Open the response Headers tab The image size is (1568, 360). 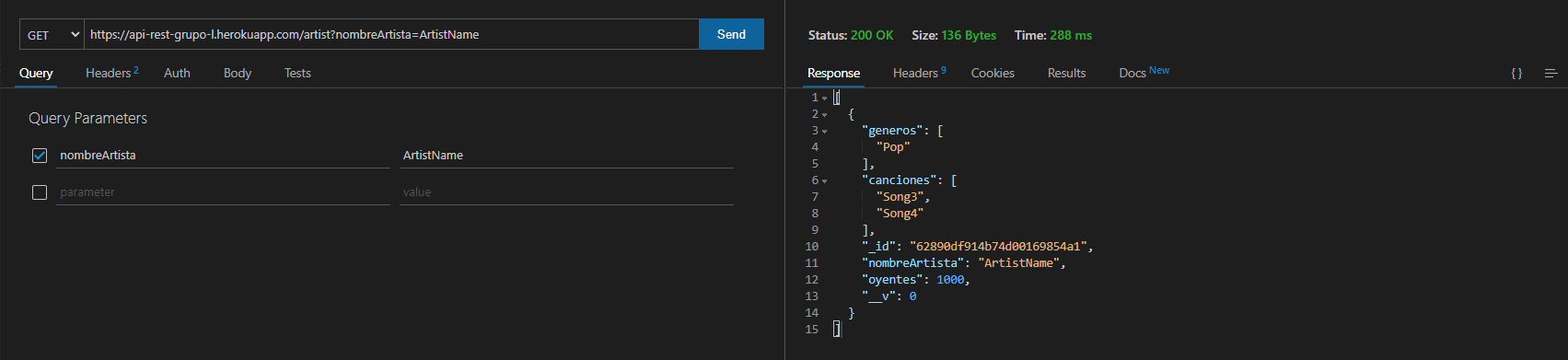(919, 73)
